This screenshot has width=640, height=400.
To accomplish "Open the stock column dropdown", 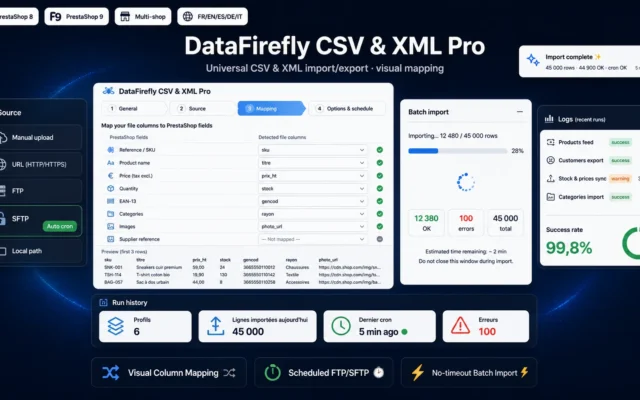I will pyautogui.click(x=313, y=189).
